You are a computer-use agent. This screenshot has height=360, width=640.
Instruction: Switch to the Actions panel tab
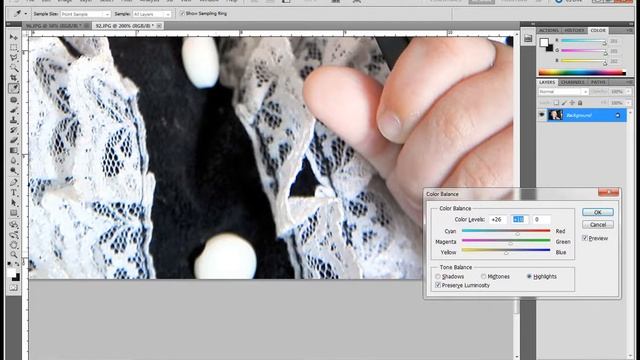pos(548,31)
